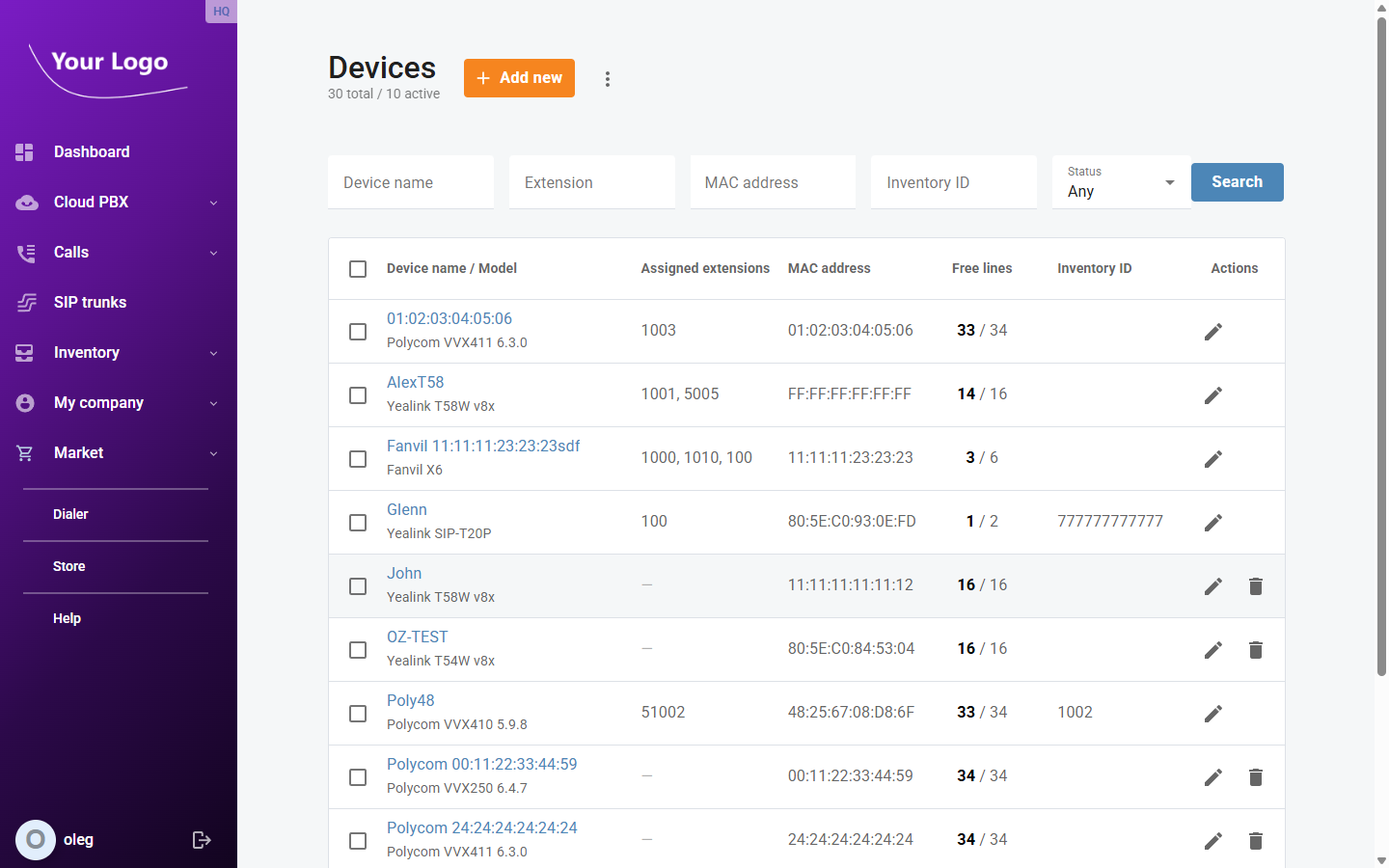Open the Status Any dropdown
Image resolution: width=1389 pixels, height=868 pixels.
coord(1121,185)
